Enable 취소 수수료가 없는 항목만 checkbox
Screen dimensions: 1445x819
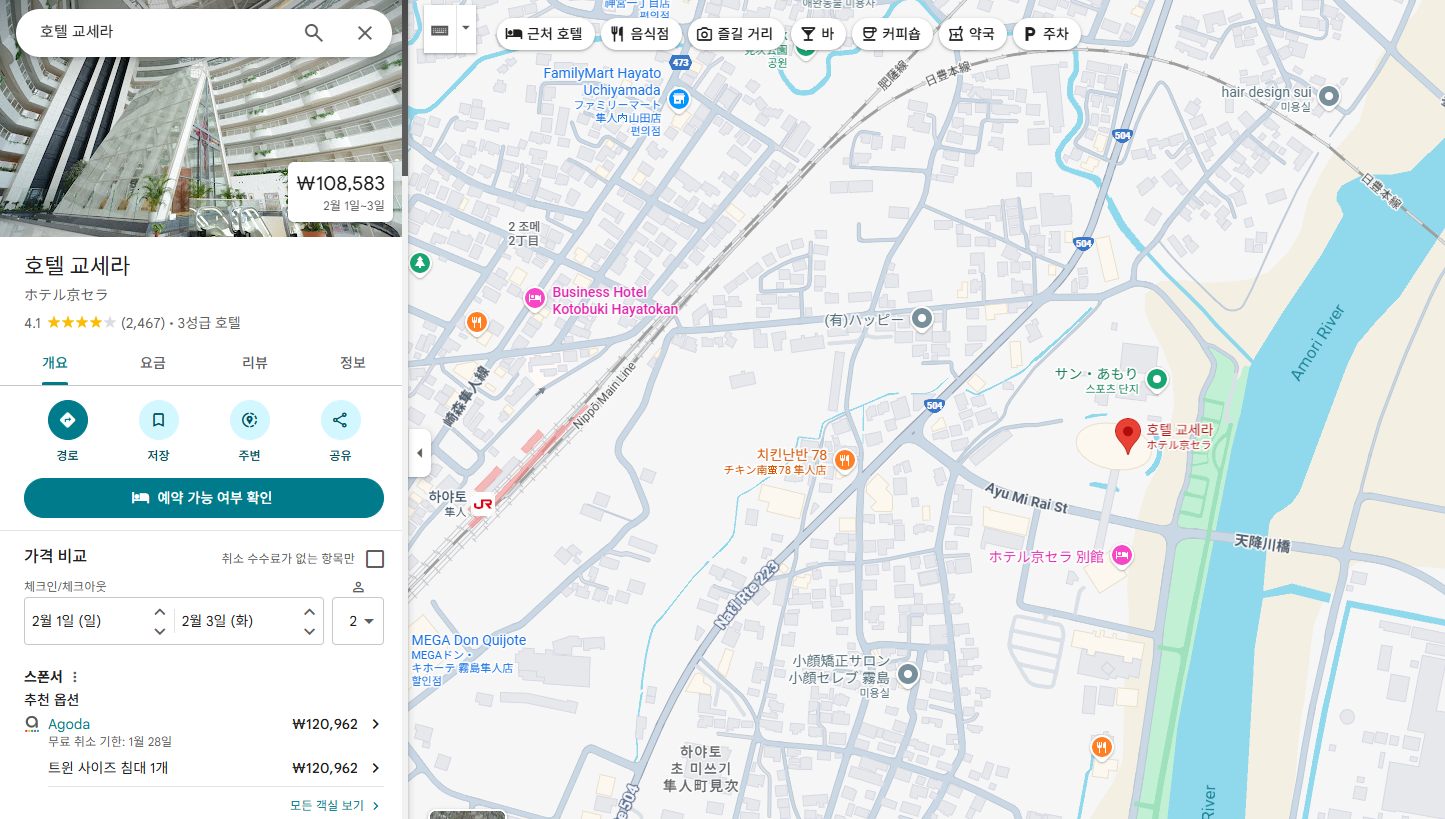[375, 559]
